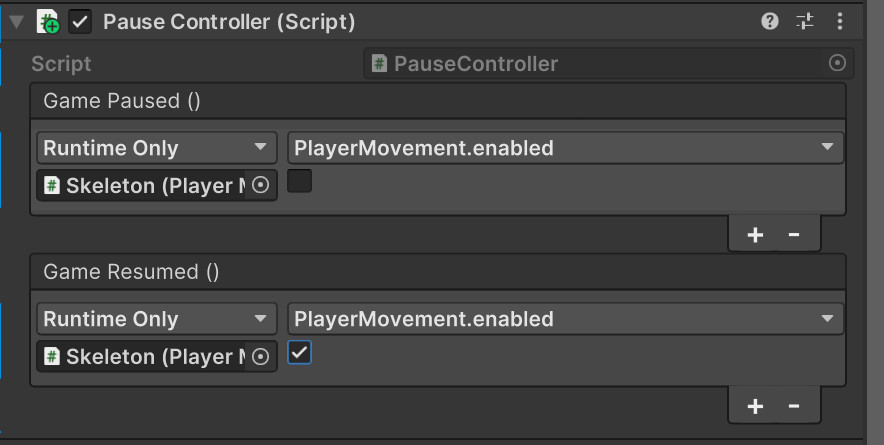Remove listener from Game Paused event
This screenshot has width=884, height=445.
pos(794,234)
